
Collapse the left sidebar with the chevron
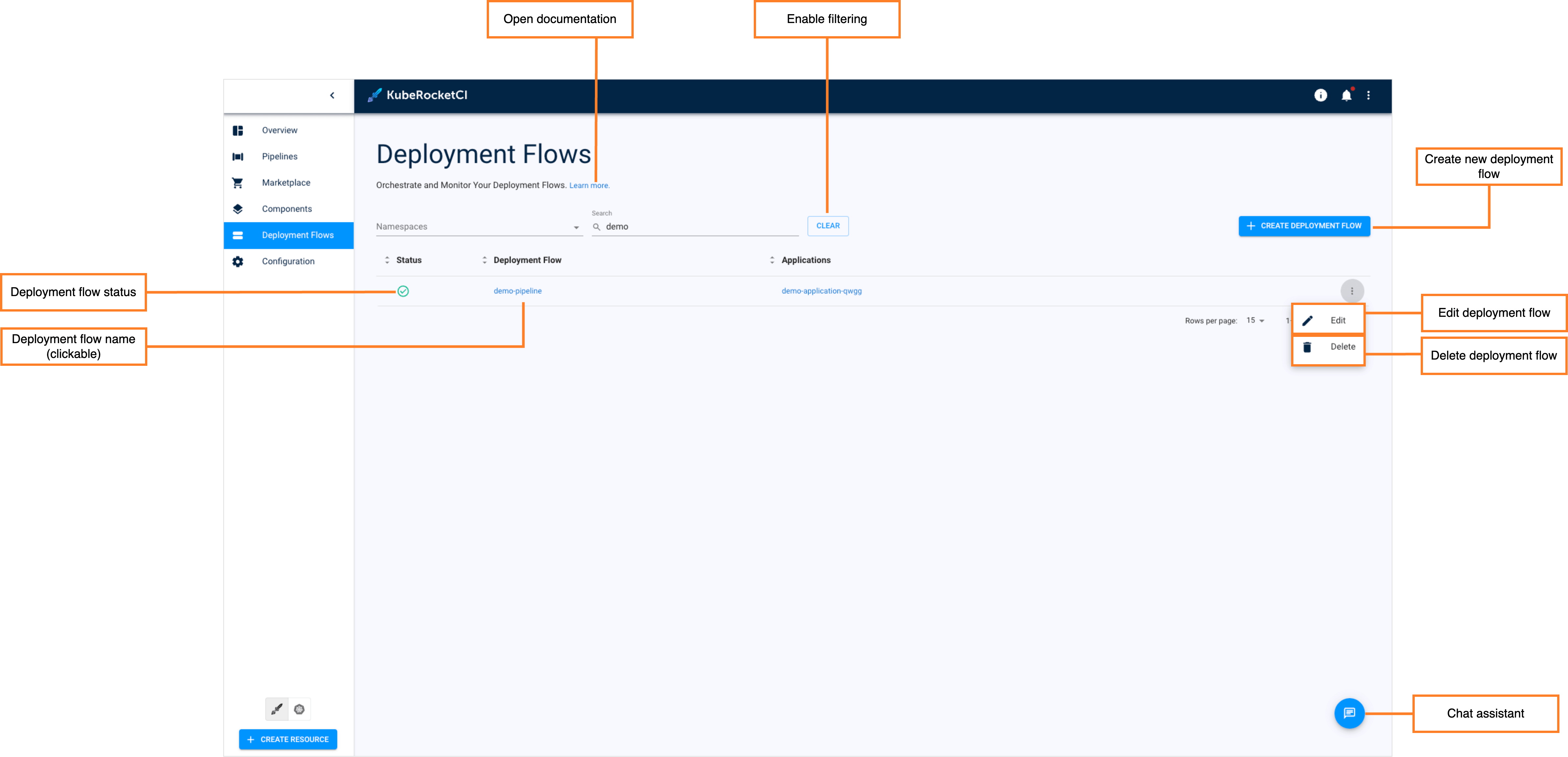[332, 95]
